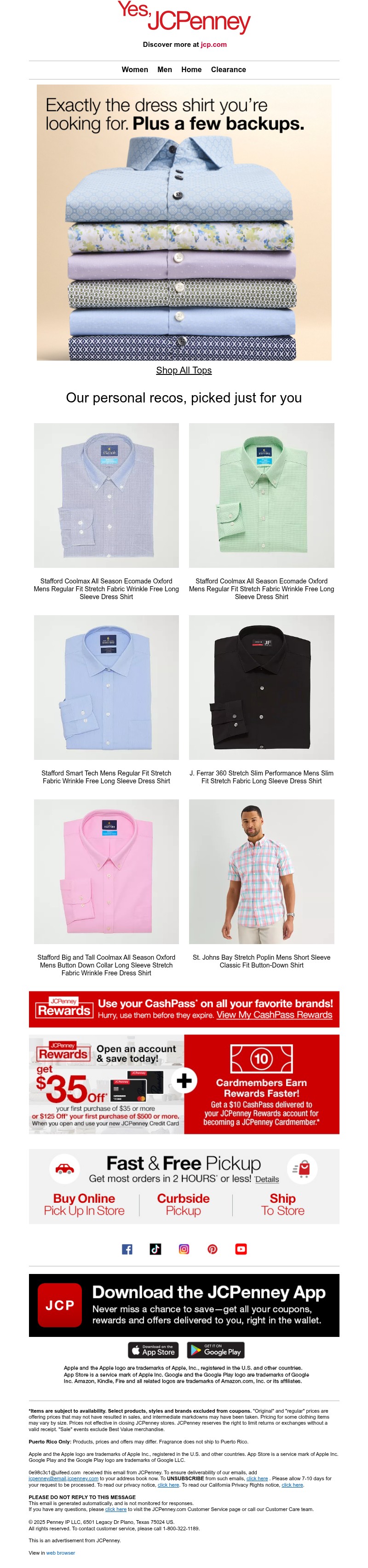Follow the Shop All Tops link
Screen dimensions: 368x1568
(x=184, y=371)
